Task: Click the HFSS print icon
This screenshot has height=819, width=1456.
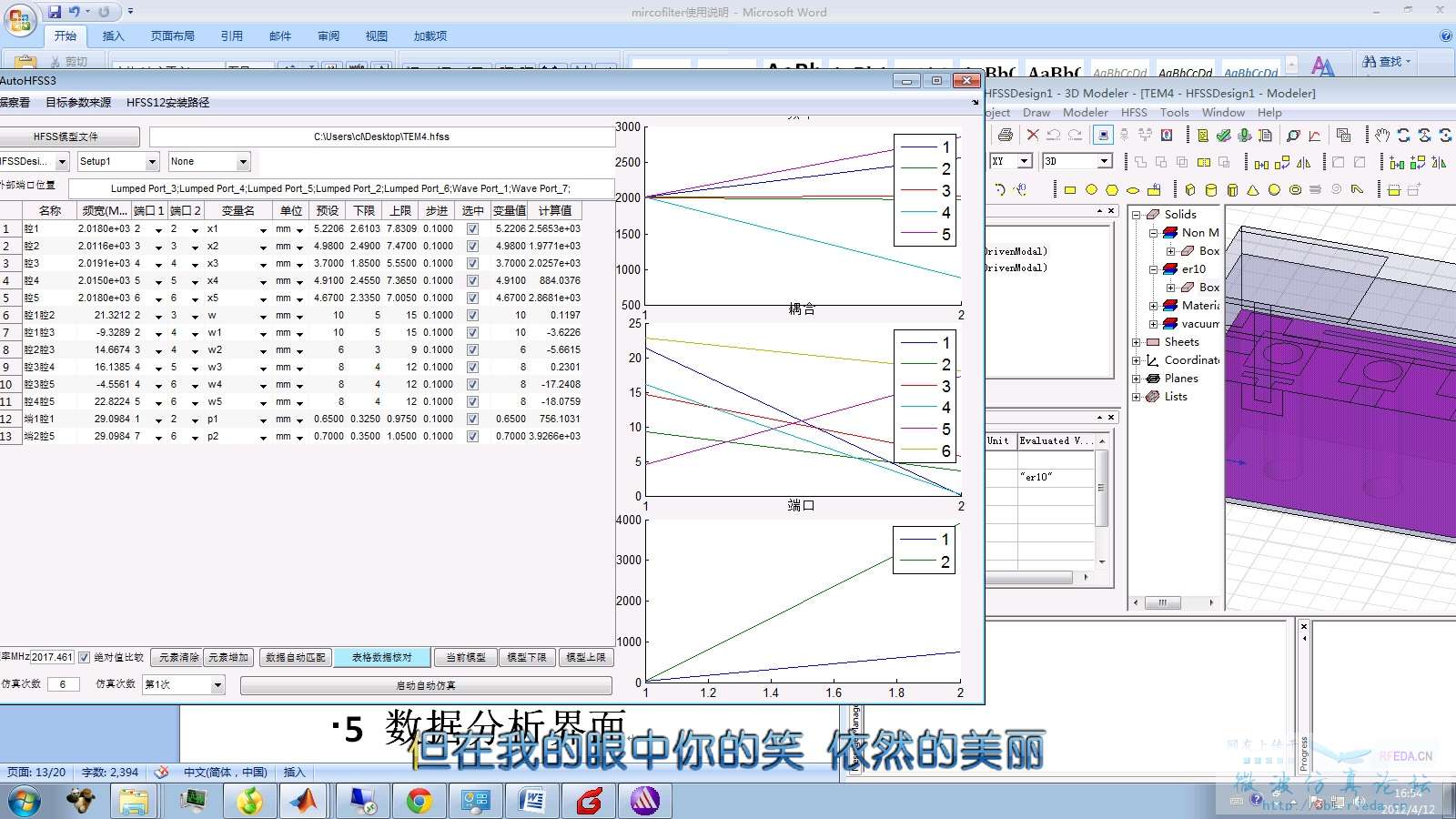Action: pos(1005,135)
